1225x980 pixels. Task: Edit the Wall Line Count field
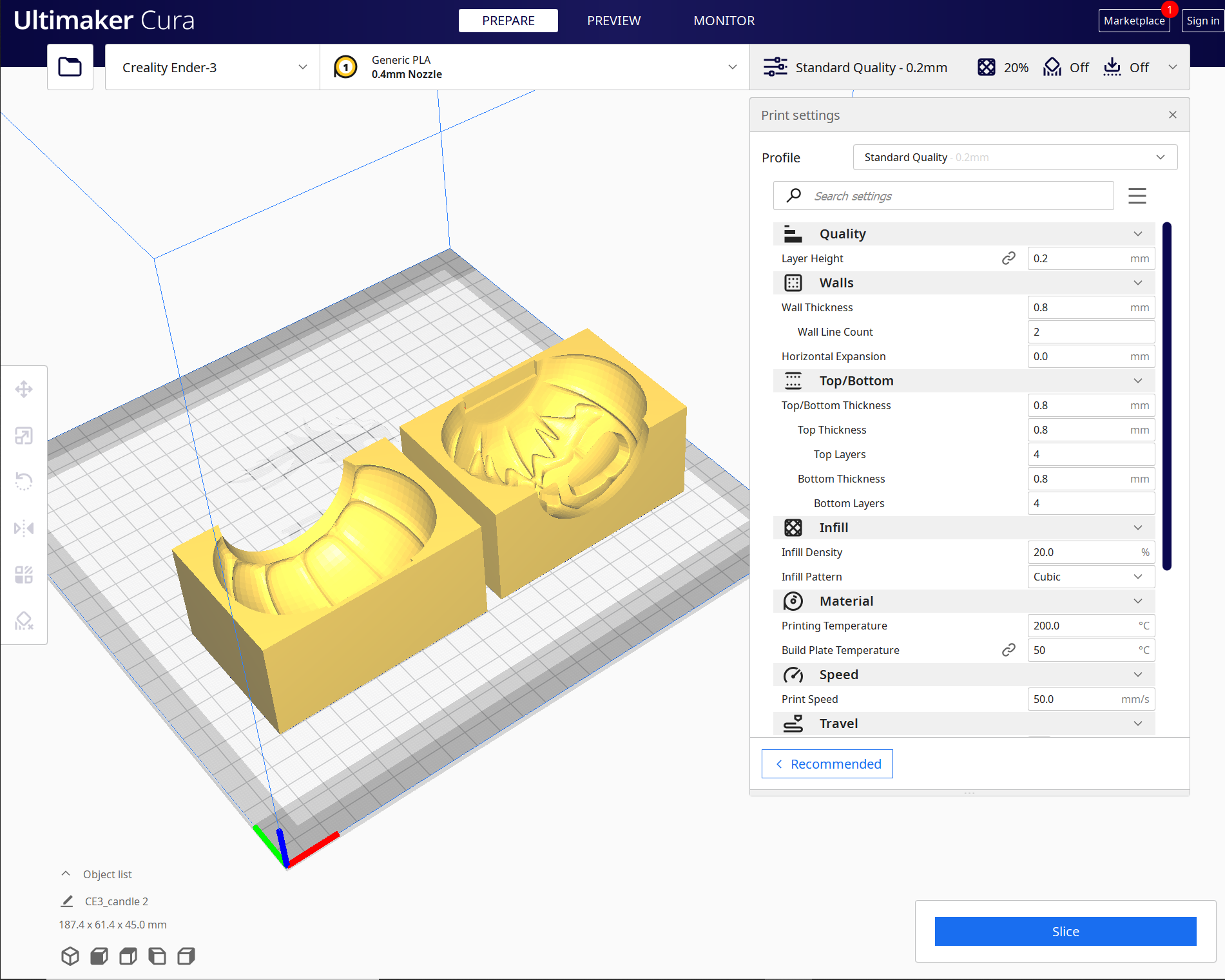click(x=1091, y=332)
